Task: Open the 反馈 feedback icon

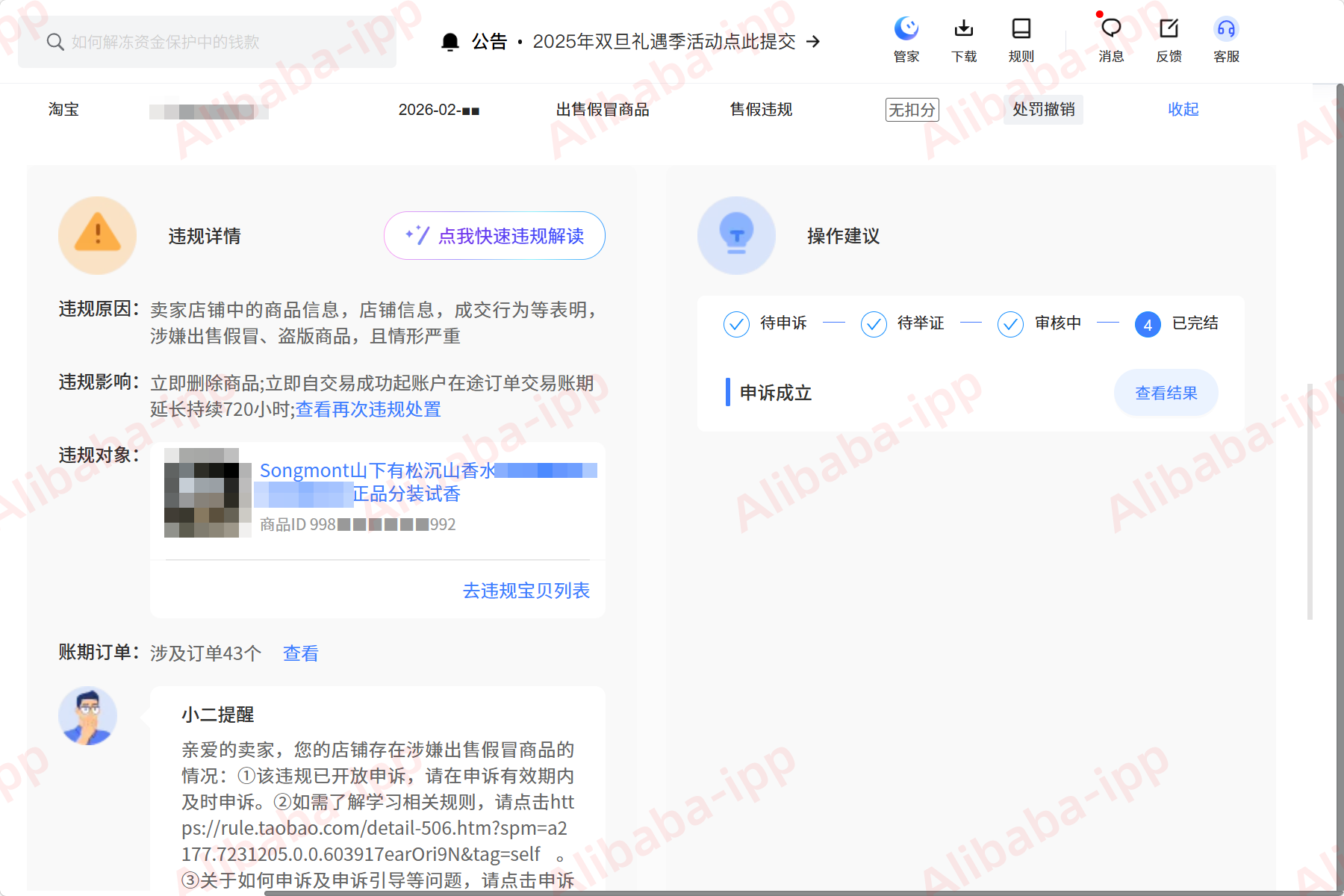Action: [1169, 40]
